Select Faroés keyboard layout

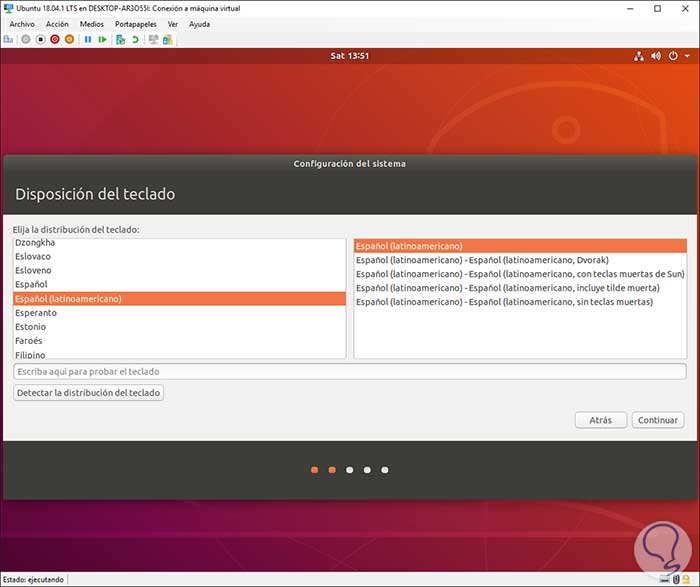[x=179, y=341]
